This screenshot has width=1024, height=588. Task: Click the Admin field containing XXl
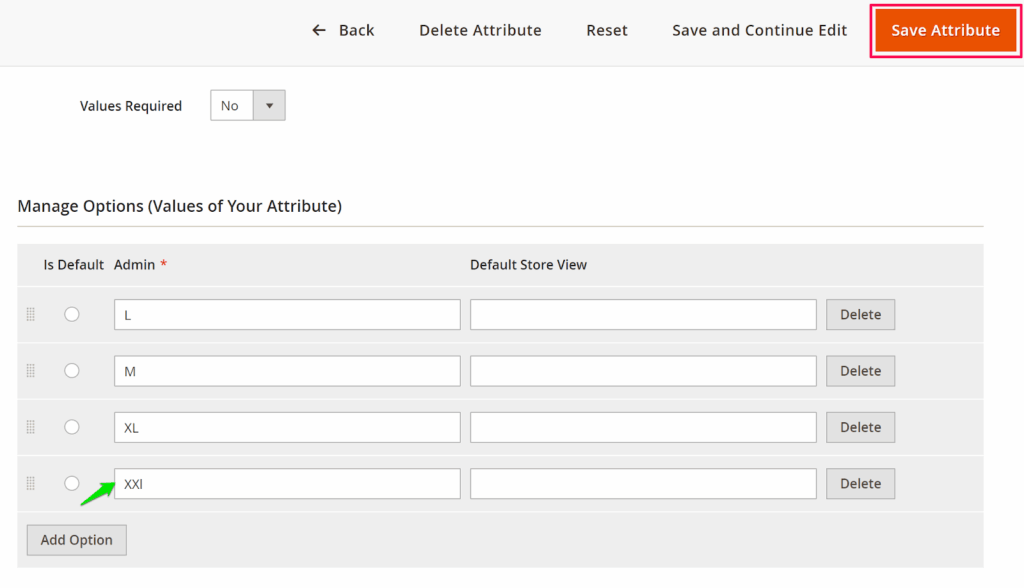tap(287, 484)
